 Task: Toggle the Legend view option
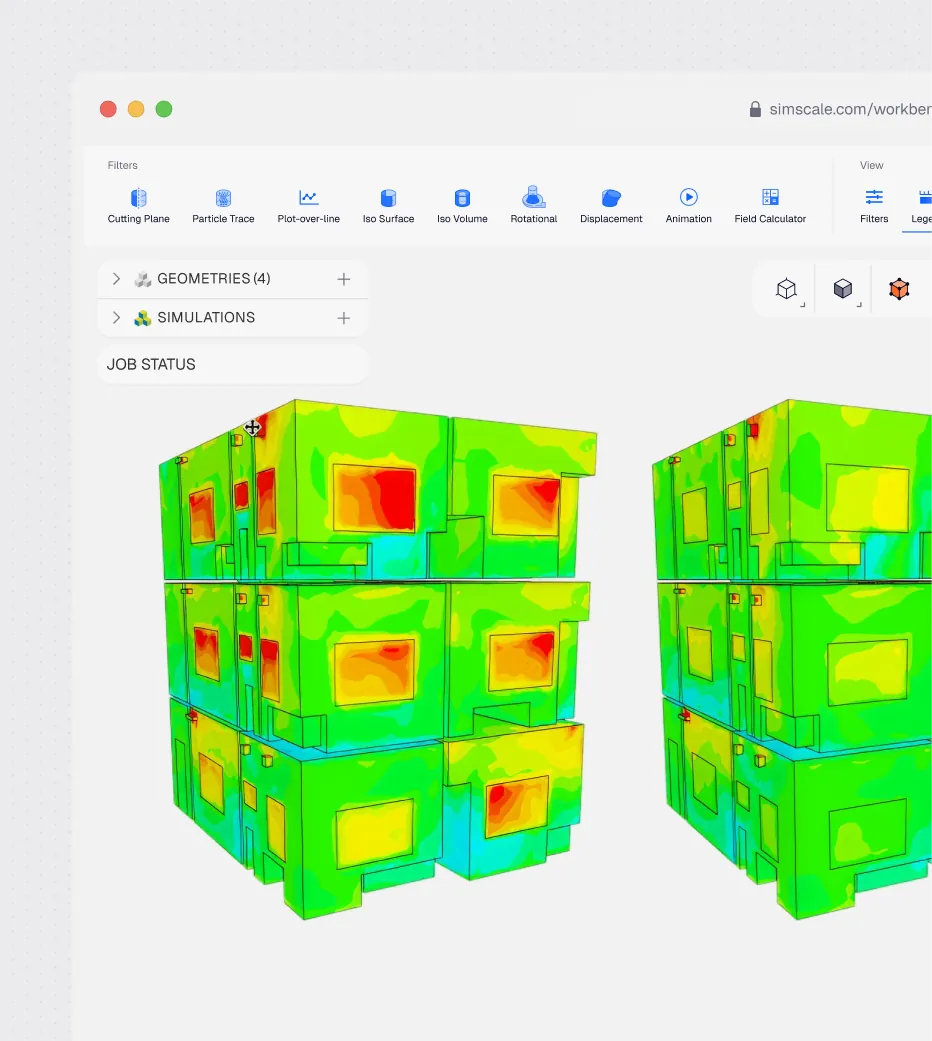pyautogui.click(x=921, y=206)
